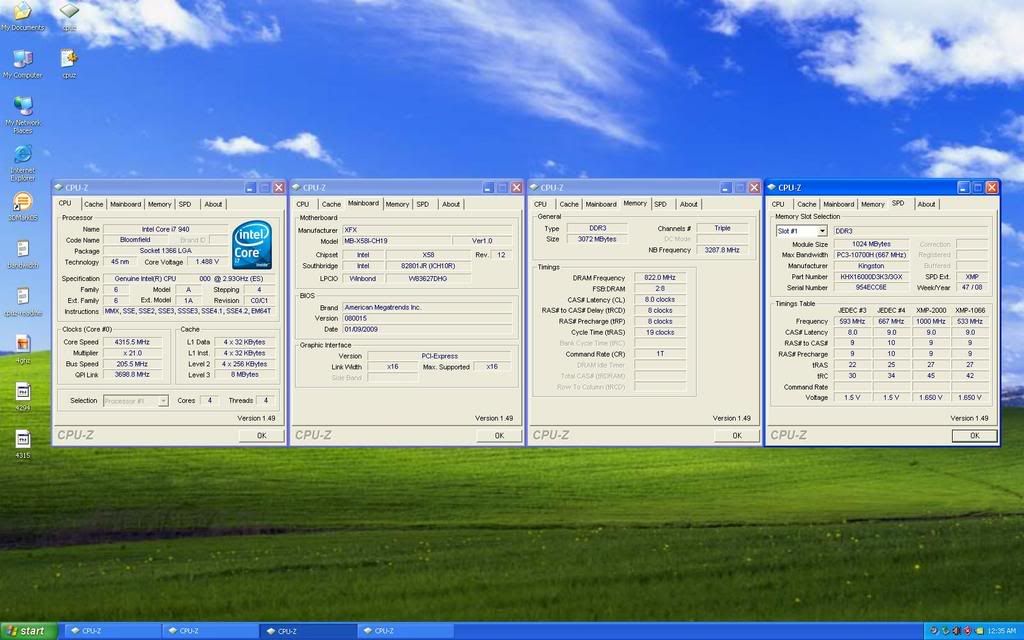Screen dimensions: 1024x640
Task: Click the NB Frequency value '3287.8 MHz'
Action: (x=722, y=250)
